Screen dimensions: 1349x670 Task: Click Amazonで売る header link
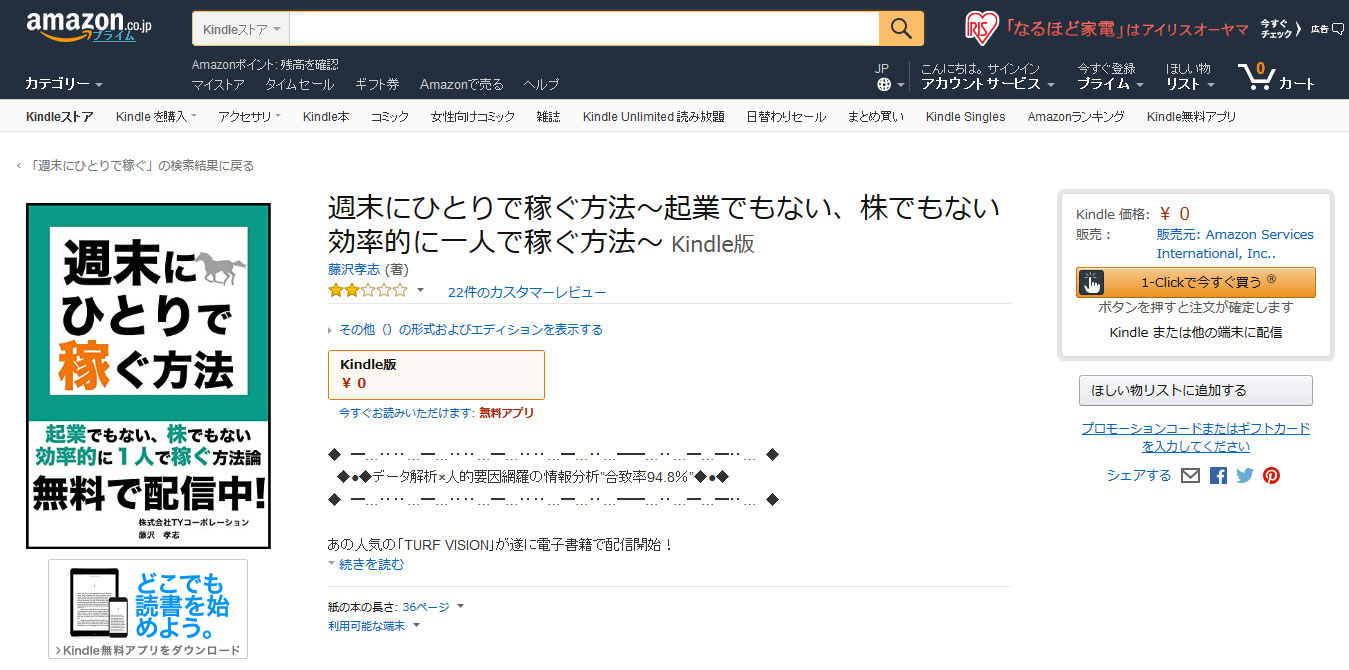click(462, 84)
